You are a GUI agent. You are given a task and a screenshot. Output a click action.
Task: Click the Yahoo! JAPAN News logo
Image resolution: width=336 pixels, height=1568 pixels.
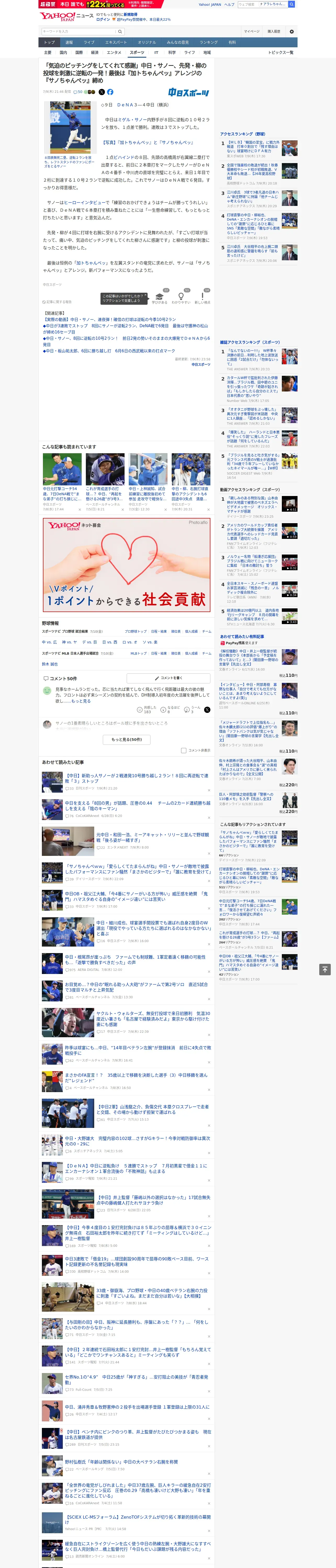66,16
